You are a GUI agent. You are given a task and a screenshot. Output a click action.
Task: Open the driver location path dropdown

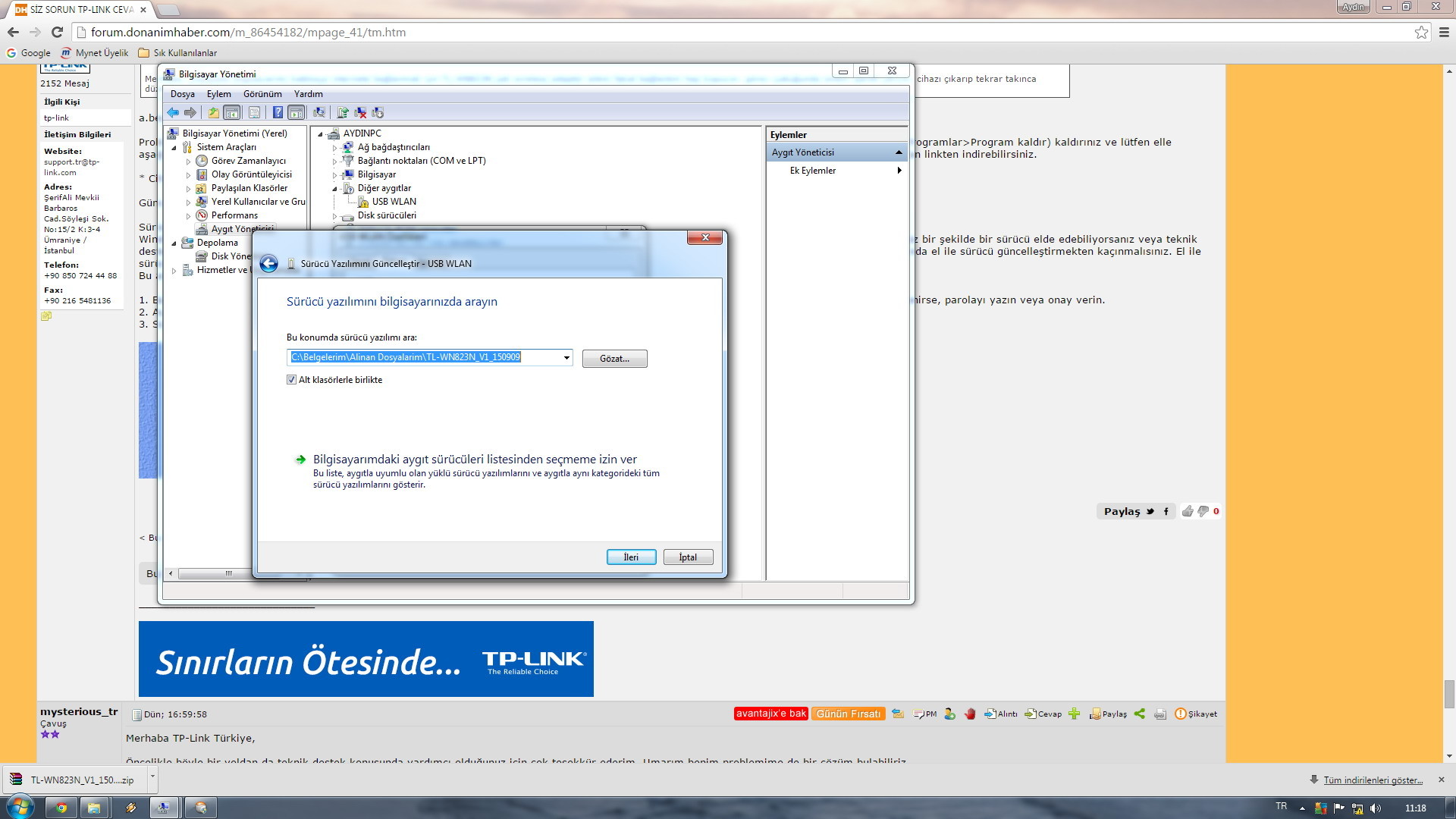pos(566,357)
